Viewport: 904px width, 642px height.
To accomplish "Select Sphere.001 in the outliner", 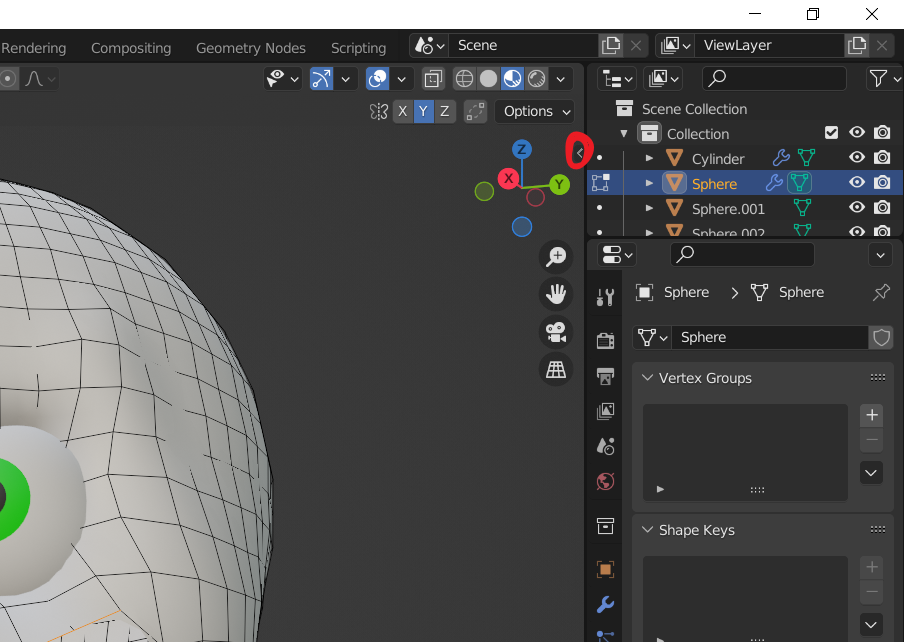I will point(728,208).
